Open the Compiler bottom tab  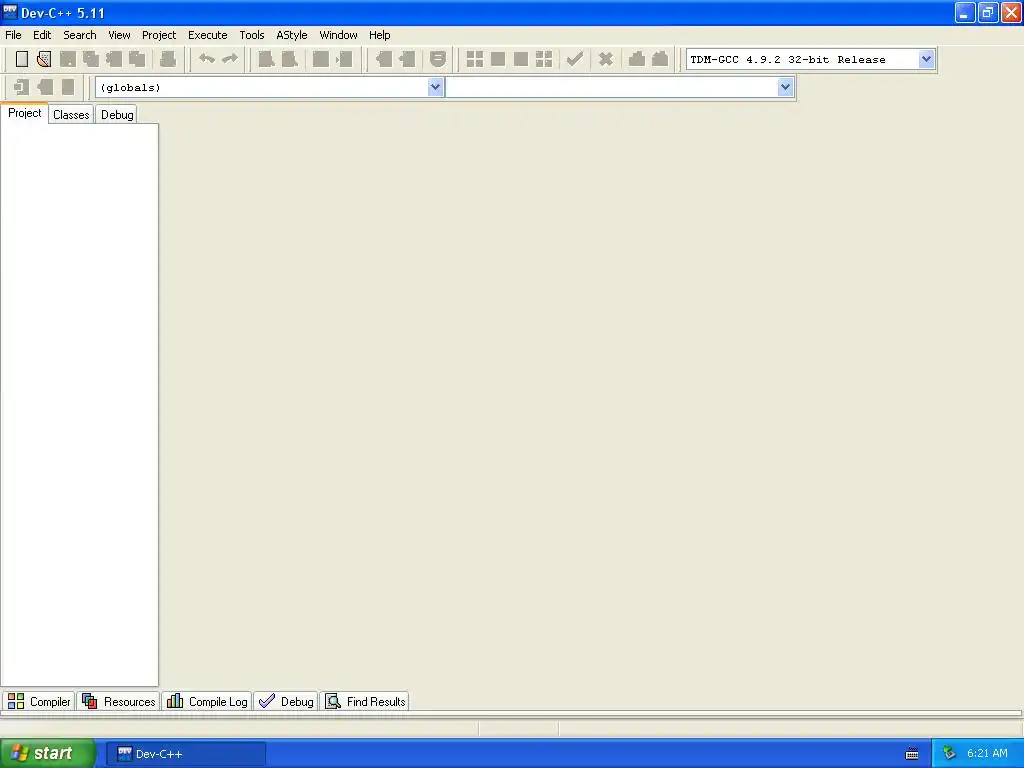click(39, 701)
